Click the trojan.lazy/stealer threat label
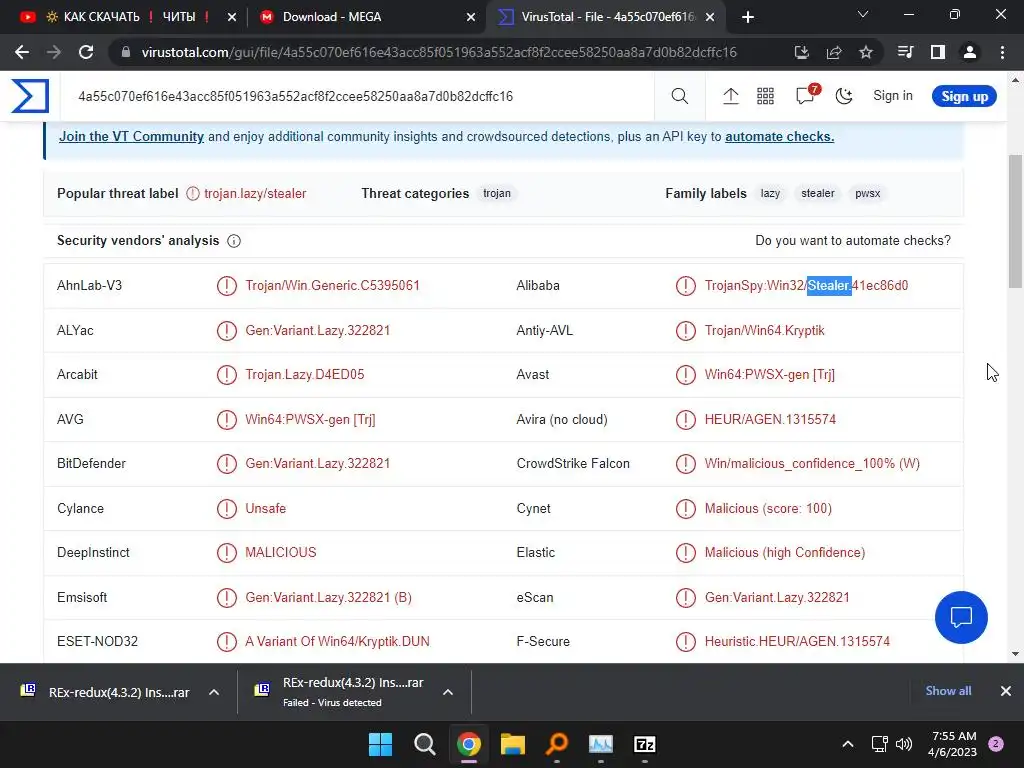 click(255, 193)
